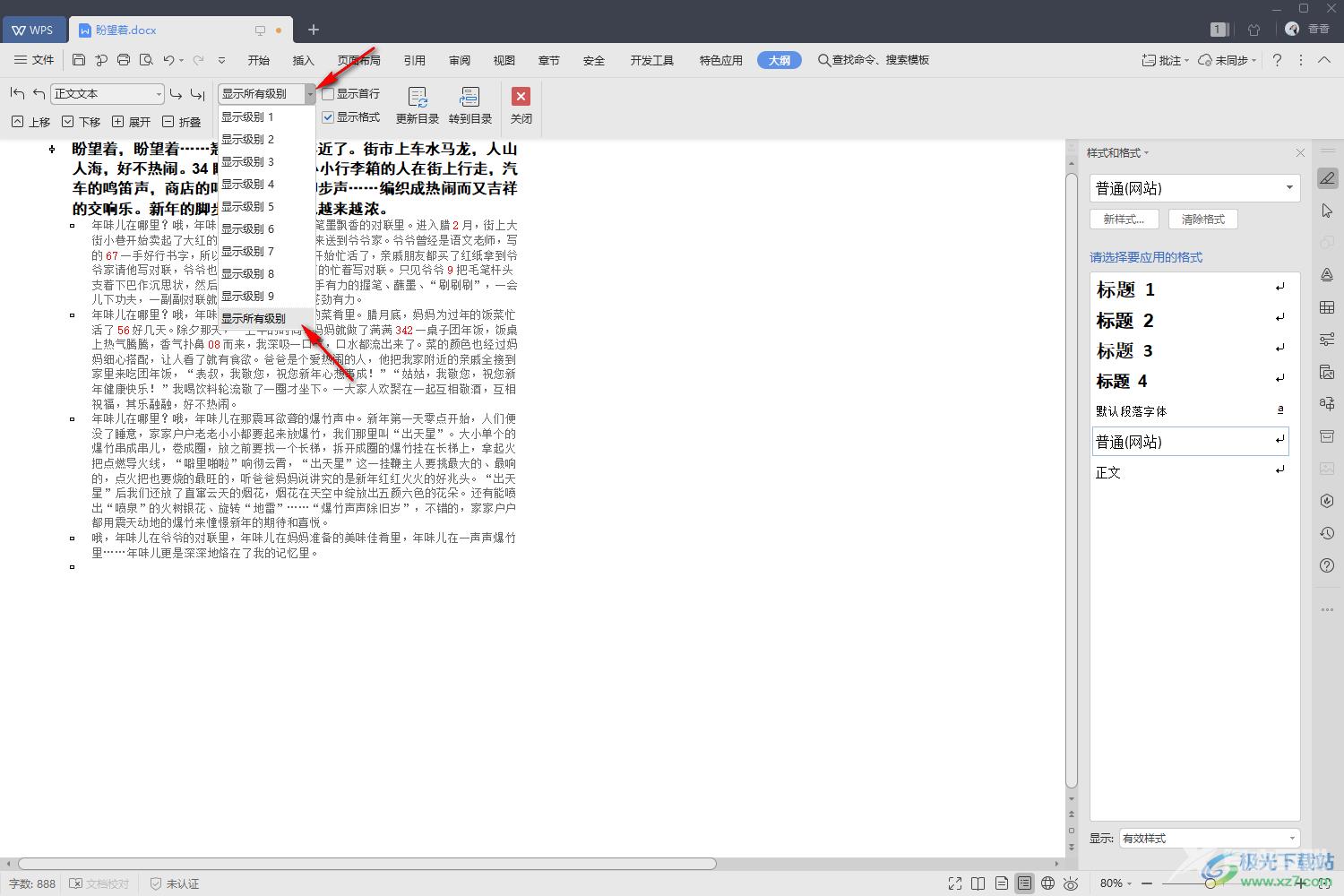Toggle 显示首行 checkbox
This screenshot has height=896, width=1344.
point(328,93)
